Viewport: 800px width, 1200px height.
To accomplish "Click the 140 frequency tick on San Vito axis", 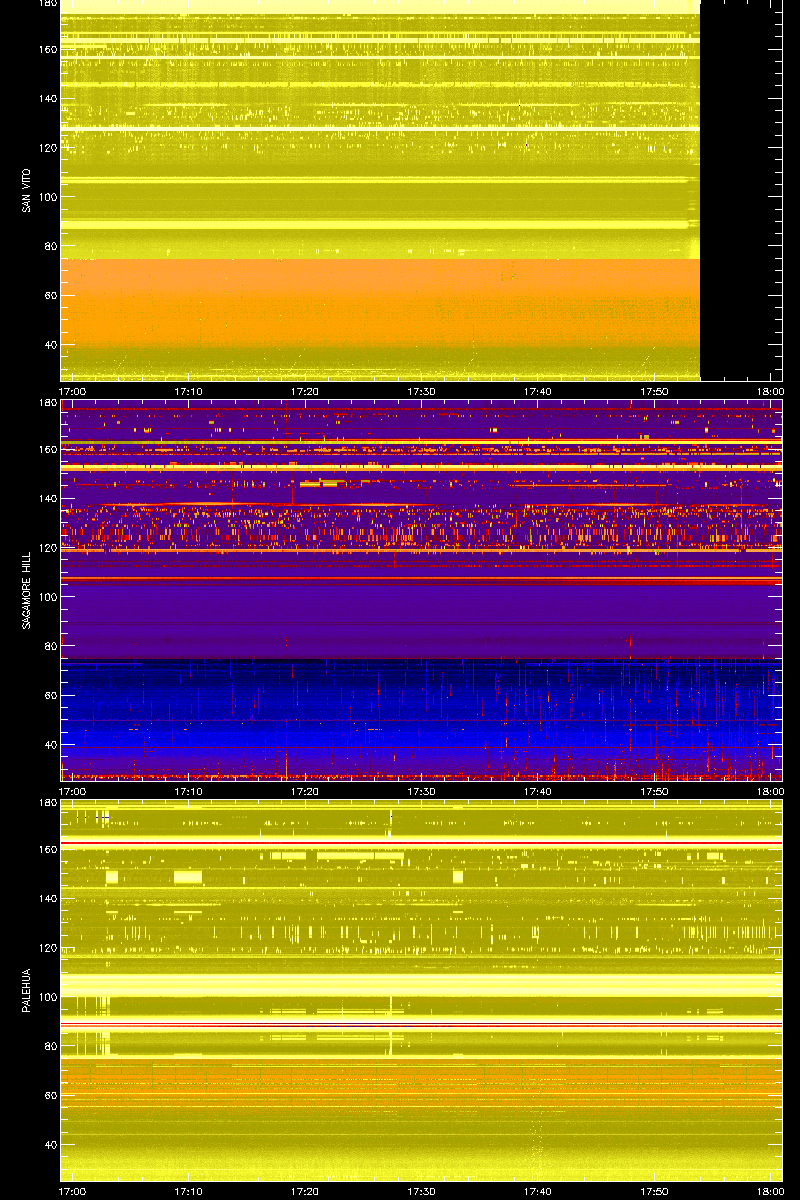I will point(47,98).
